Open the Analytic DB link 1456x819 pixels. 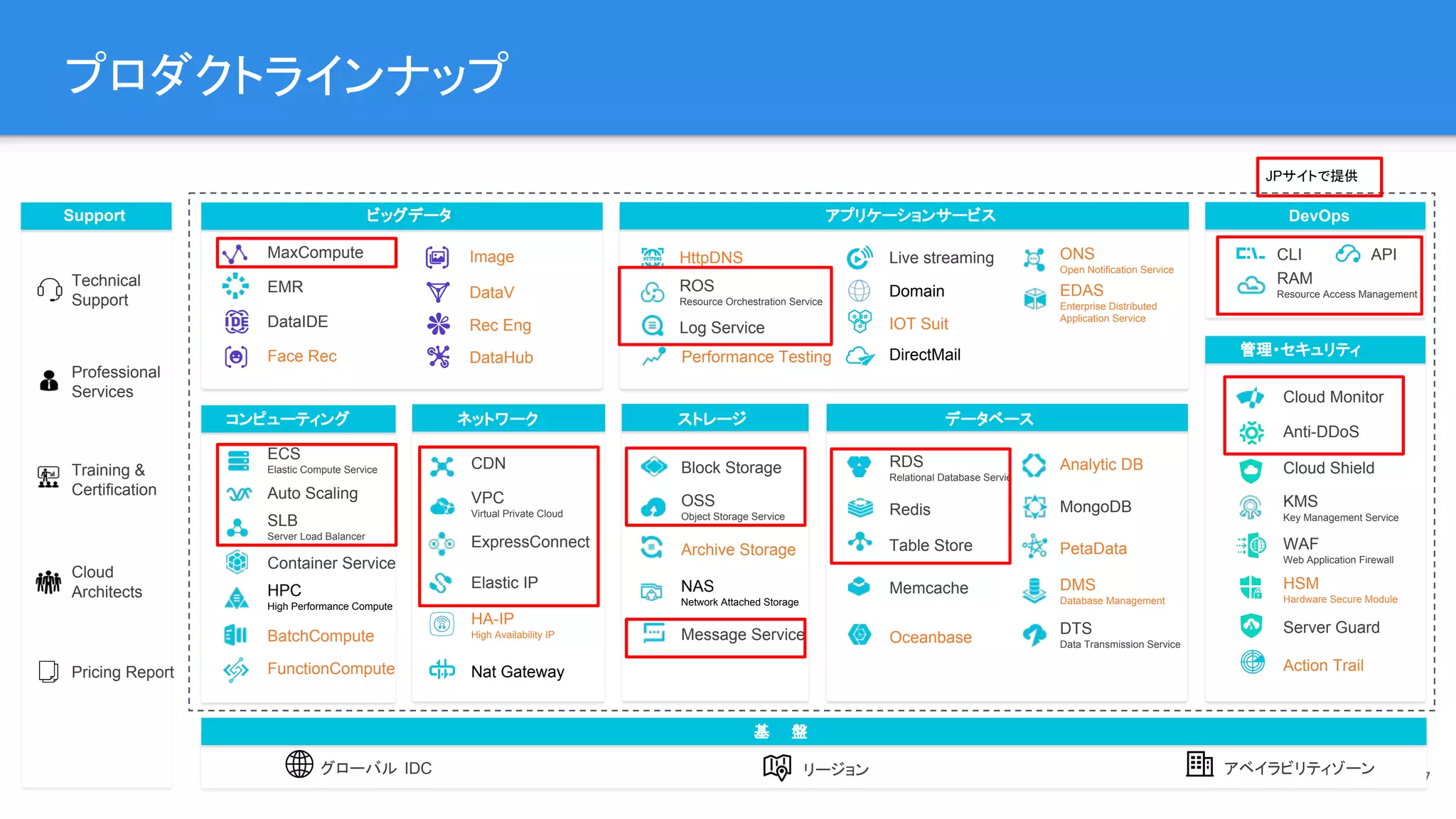coord(1101,464)
